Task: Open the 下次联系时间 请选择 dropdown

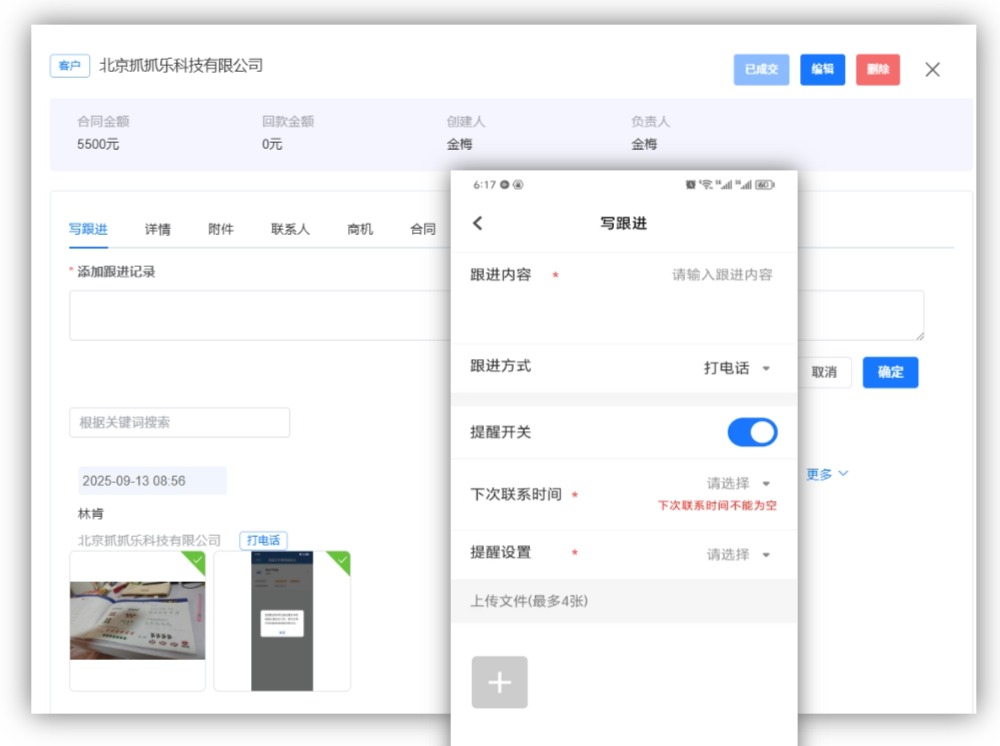Action: click(x=739, y=484)
